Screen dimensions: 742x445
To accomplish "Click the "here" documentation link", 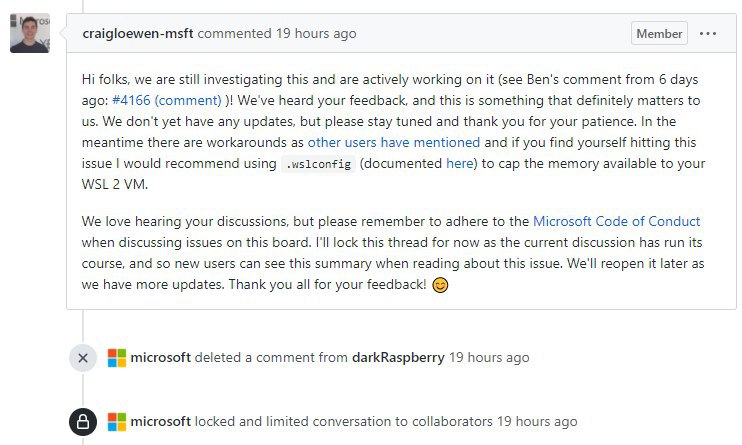I will coord(459,163).
